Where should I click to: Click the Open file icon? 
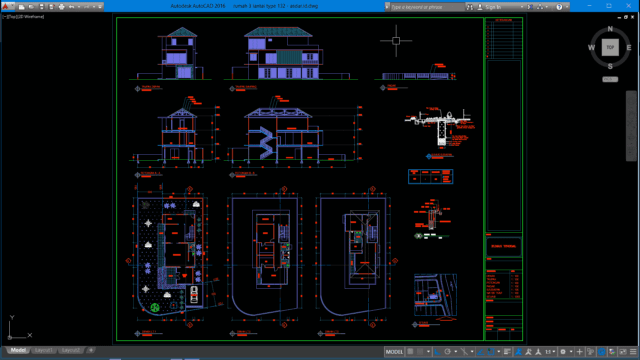coord(31,7)
